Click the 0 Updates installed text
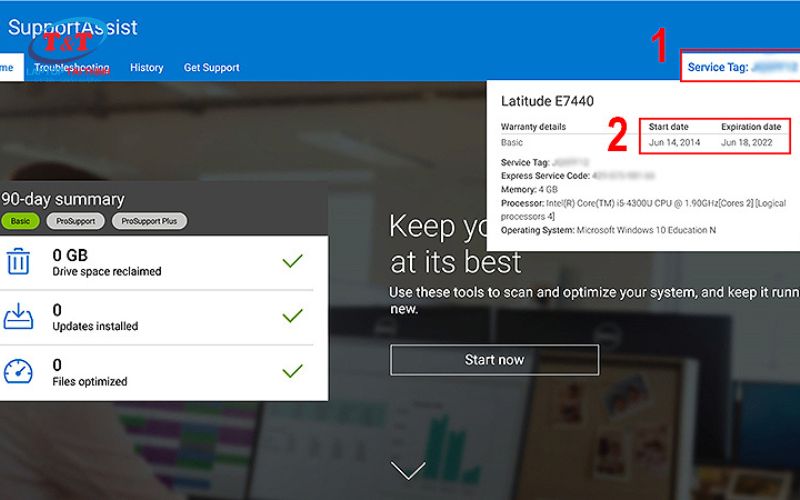Viewport: 800px width, 500px height. click(95, 317)
